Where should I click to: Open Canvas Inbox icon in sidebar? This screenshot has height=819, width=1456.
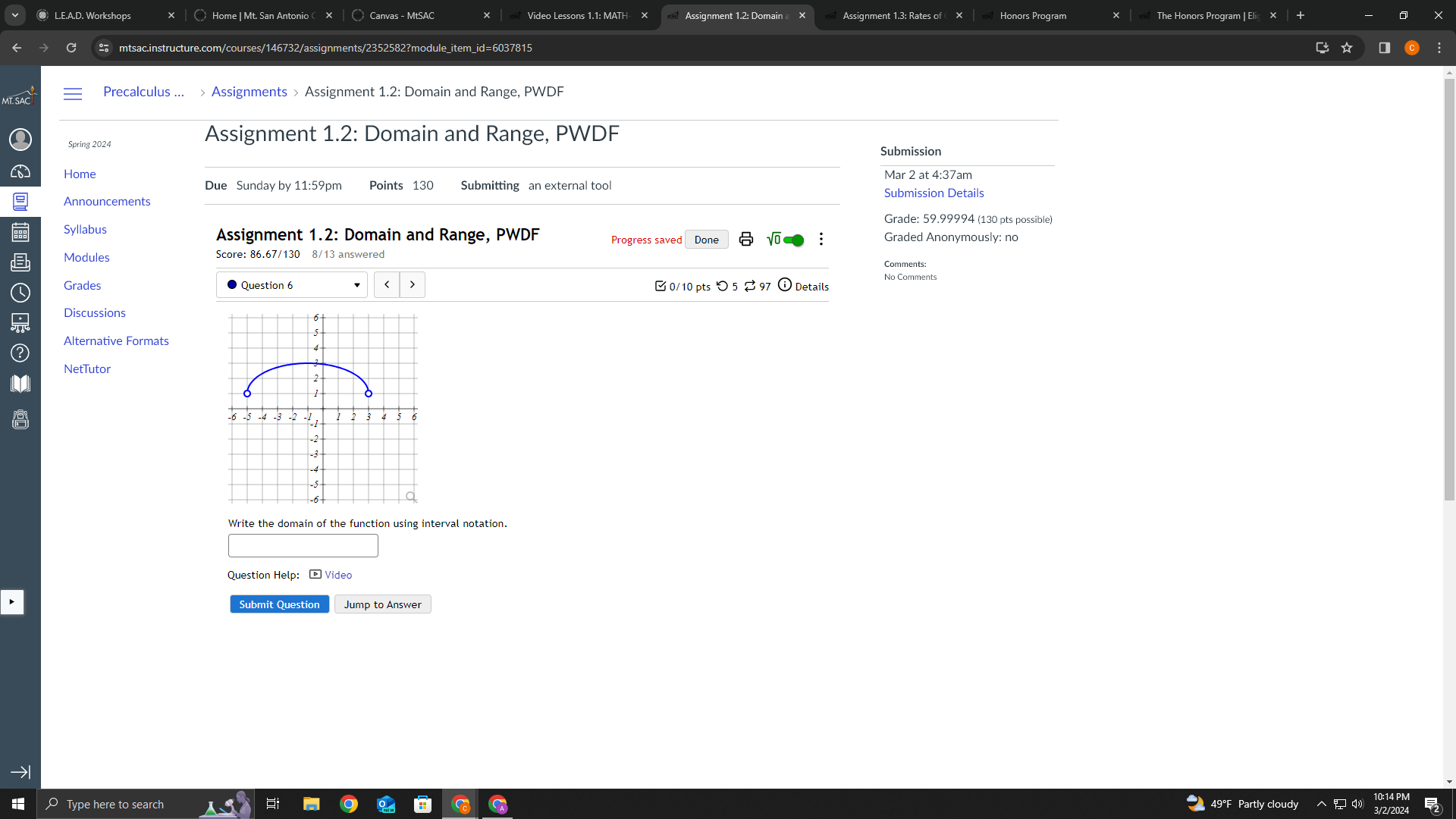[x=20, y=262]
